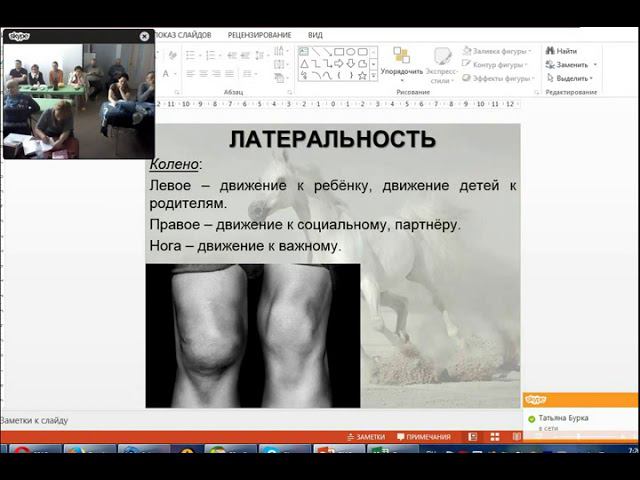The width and height of the screenshot is (640, 480).
Task: Switch to Reading view icon
Action: [x=517, y=437]
